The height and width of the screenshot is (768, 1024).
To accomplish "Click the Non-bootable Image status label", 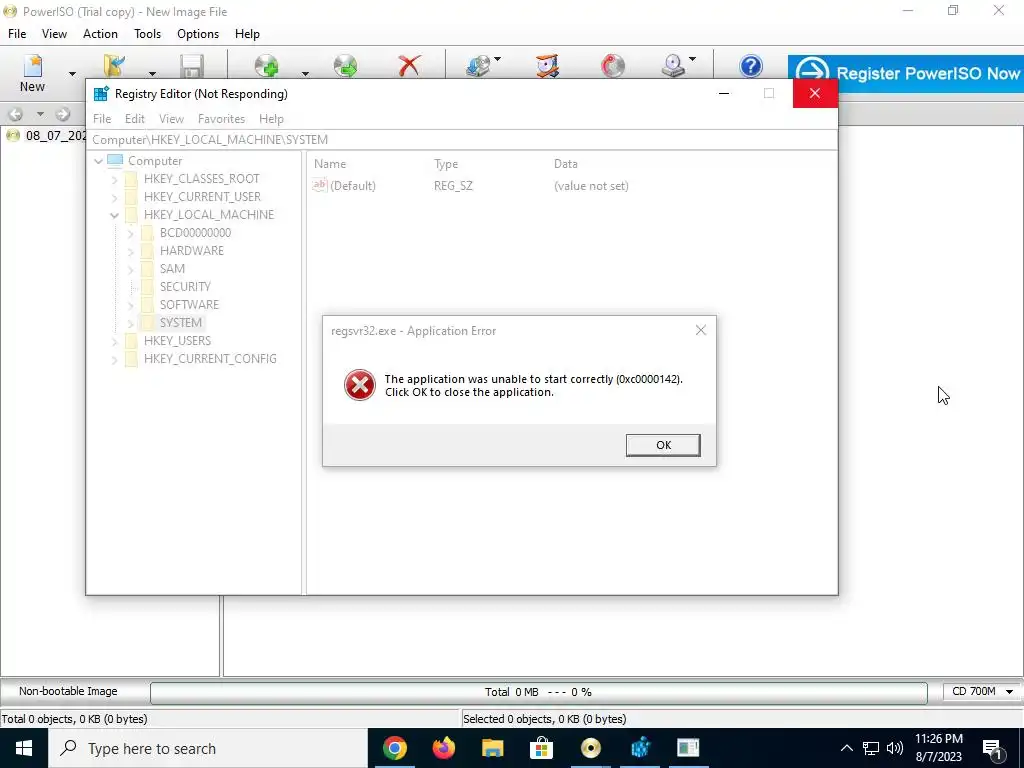I will [68, 691].
